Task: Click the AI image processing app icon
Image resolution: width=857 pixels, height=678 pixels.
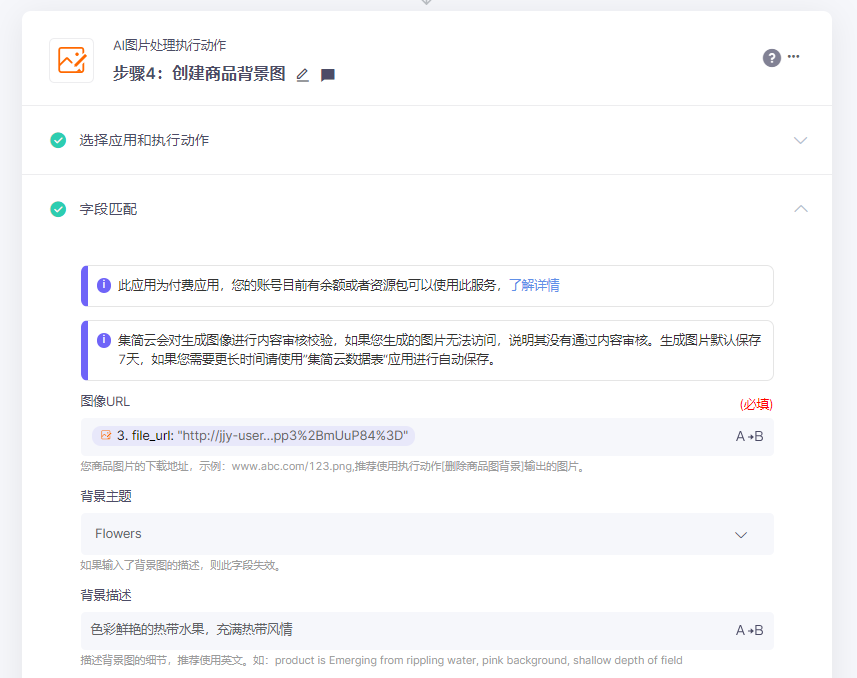Action: (72, 60)
